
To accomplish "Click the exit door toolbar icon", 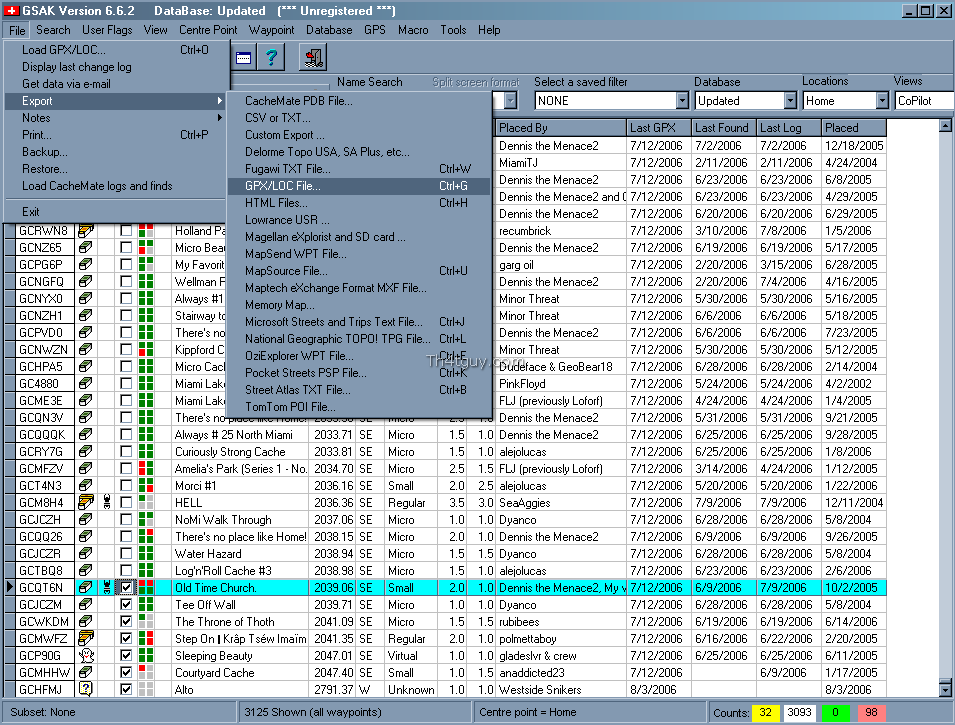I will pos(313,58).
